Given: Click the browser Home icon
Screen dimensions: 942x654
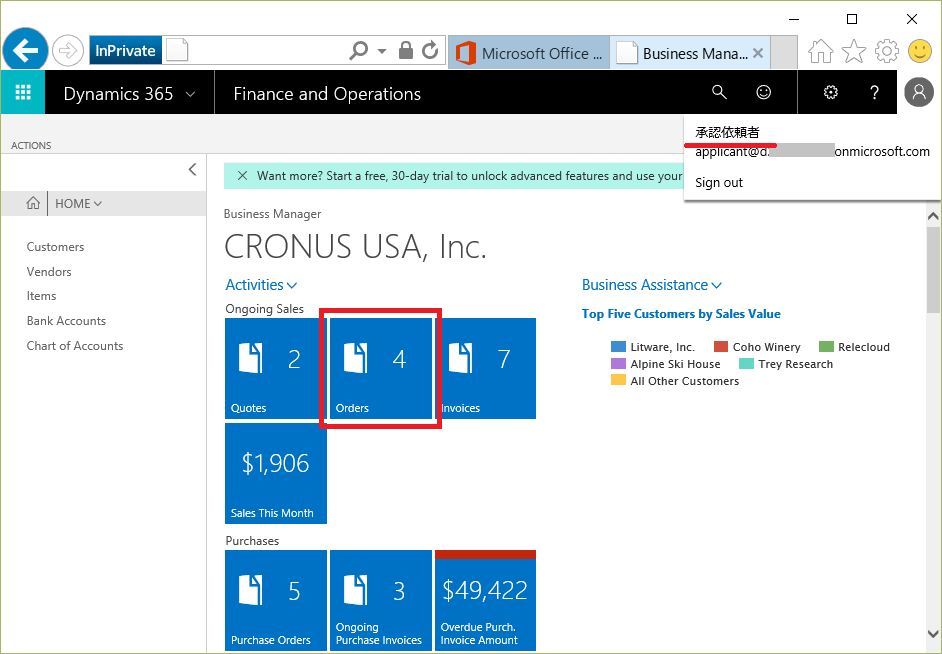Looking at the screenshot, I should (820, 52).
